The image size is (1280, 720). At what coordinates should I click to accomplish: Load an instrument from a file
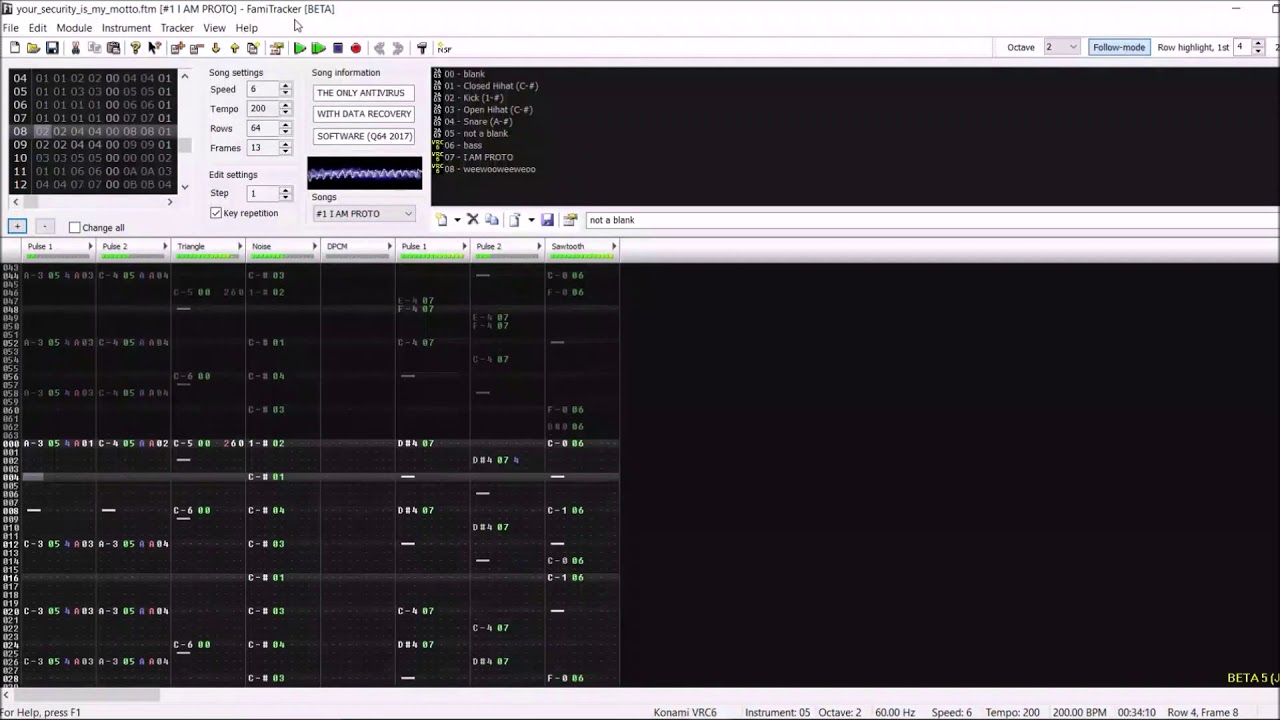point(515,220)
